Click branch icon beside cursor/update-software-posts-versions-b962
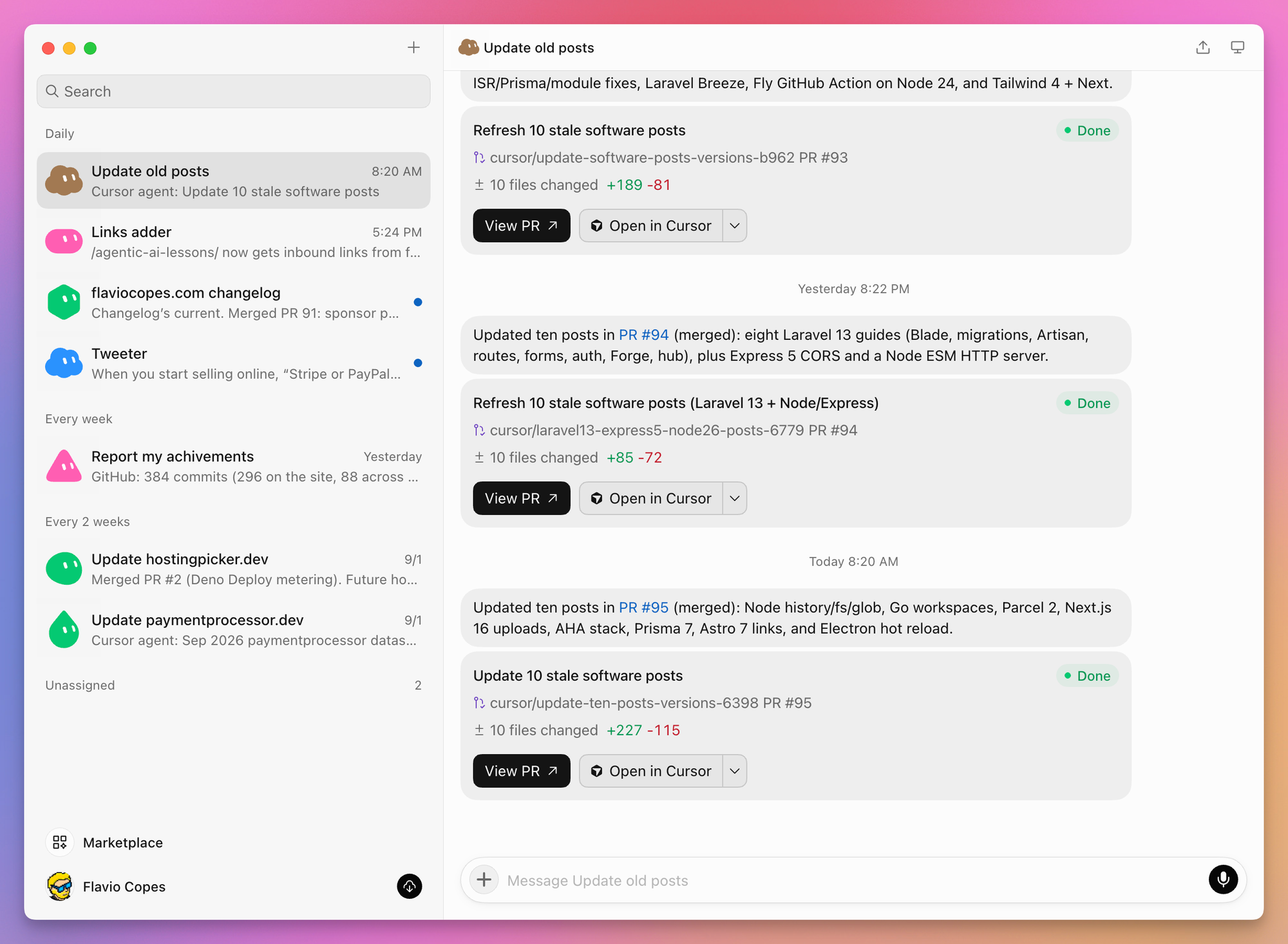1288x944 pixels. pos(479,158)
